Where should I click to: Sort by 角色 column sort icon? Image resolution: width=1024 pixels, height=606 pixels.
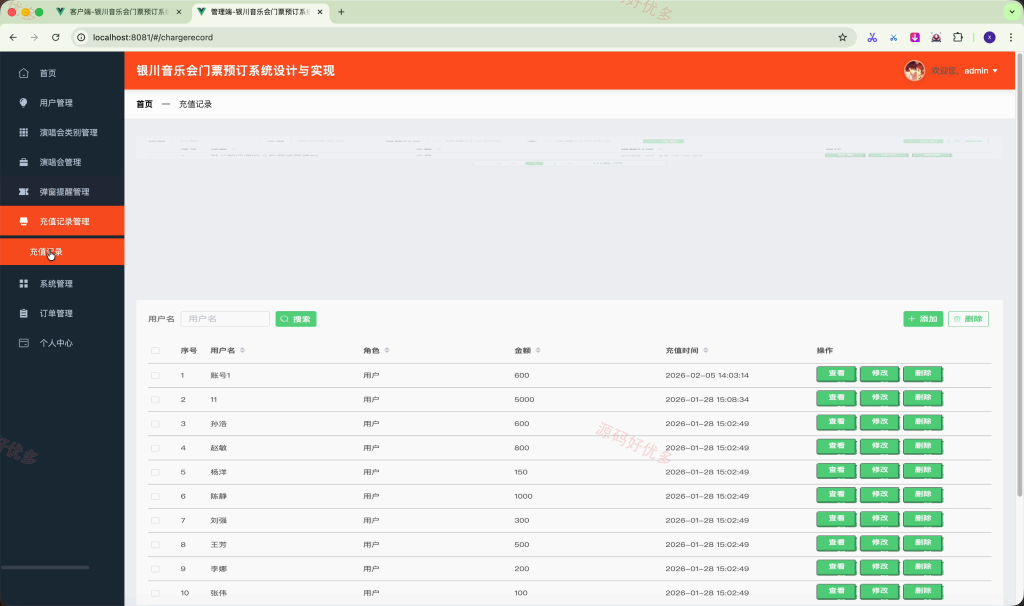click(387, 351)
